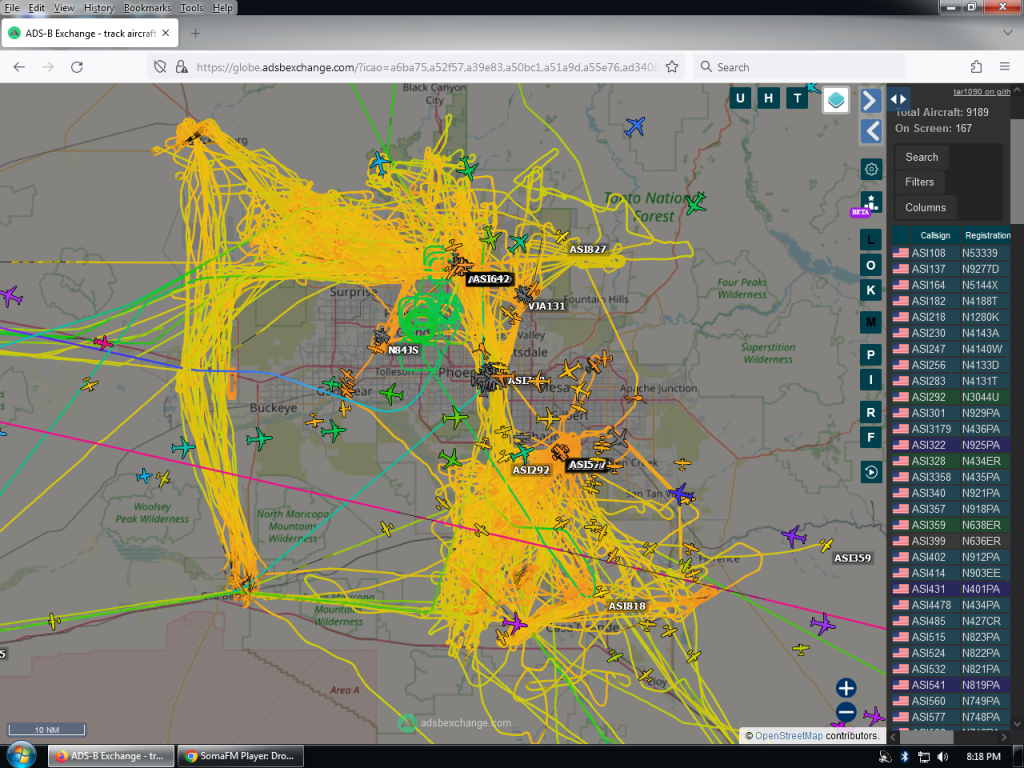Open the Firefox hamburger menu
The height and width of the screenshot is (768, 1024).
pos(1005,67)
